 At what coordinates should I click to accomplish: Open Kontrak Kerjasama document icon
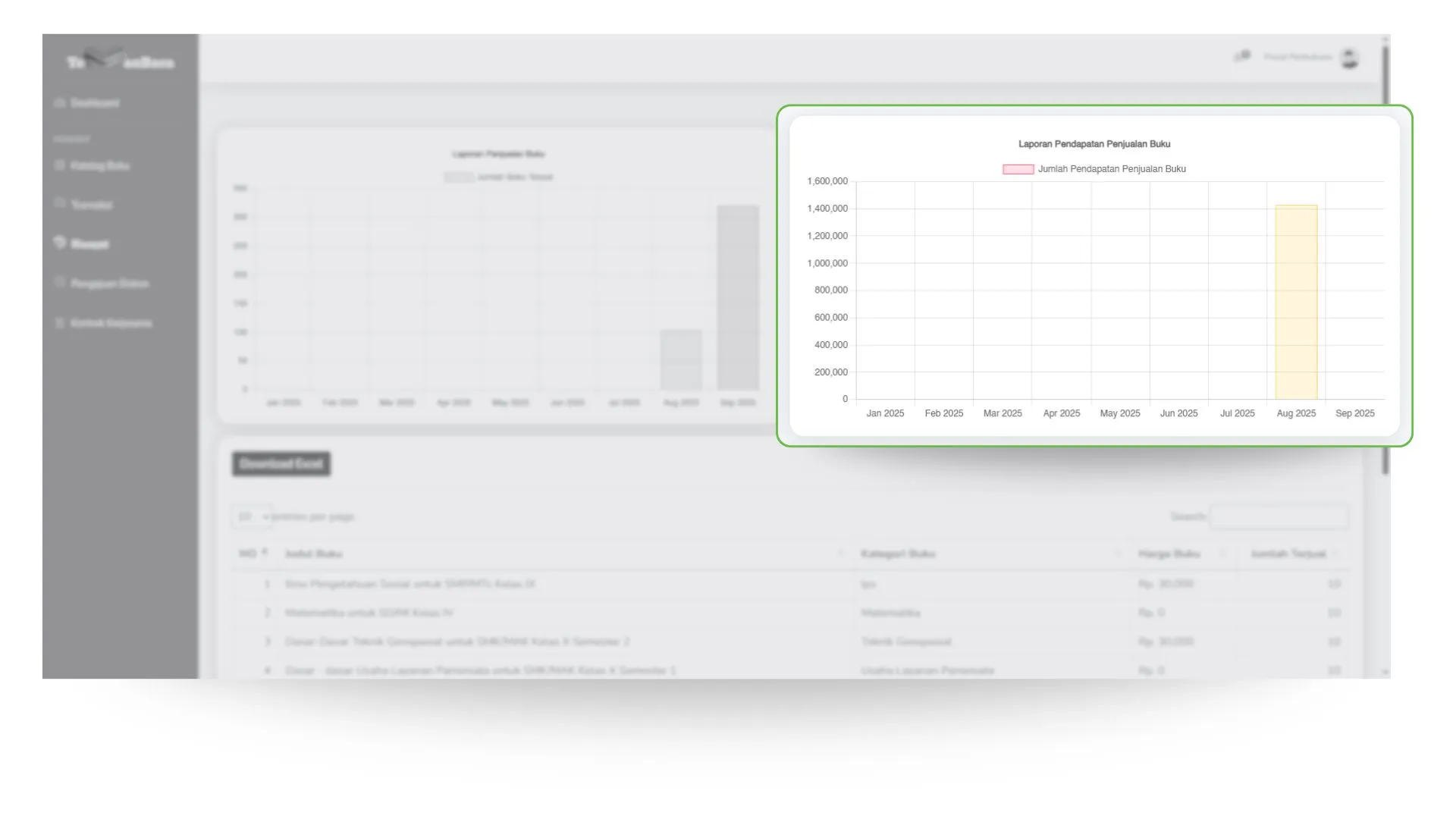(x=60, y=323)
